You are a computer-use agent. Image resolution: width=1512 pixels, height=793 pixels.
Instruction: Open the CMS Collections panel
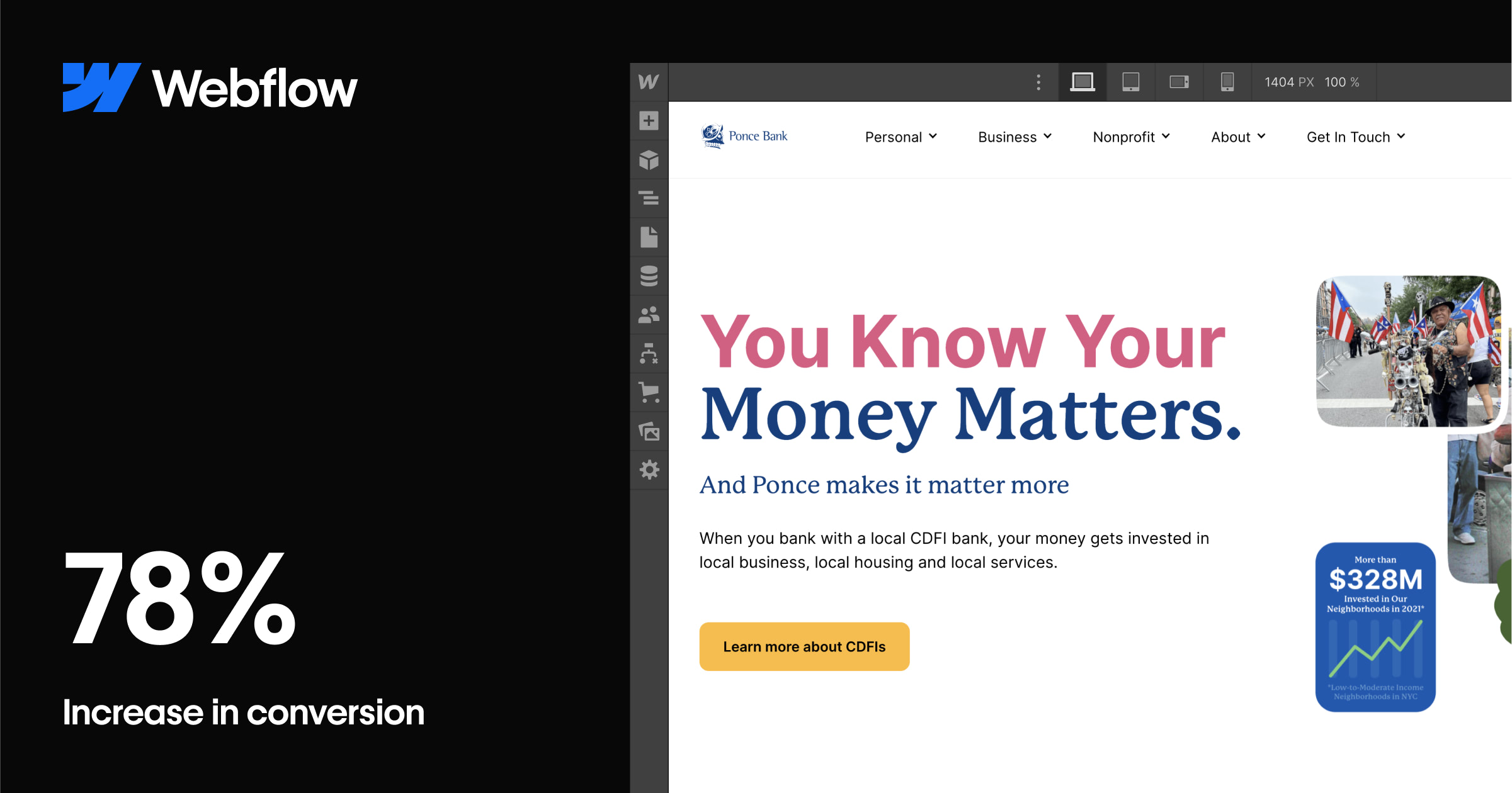(649, 277)
